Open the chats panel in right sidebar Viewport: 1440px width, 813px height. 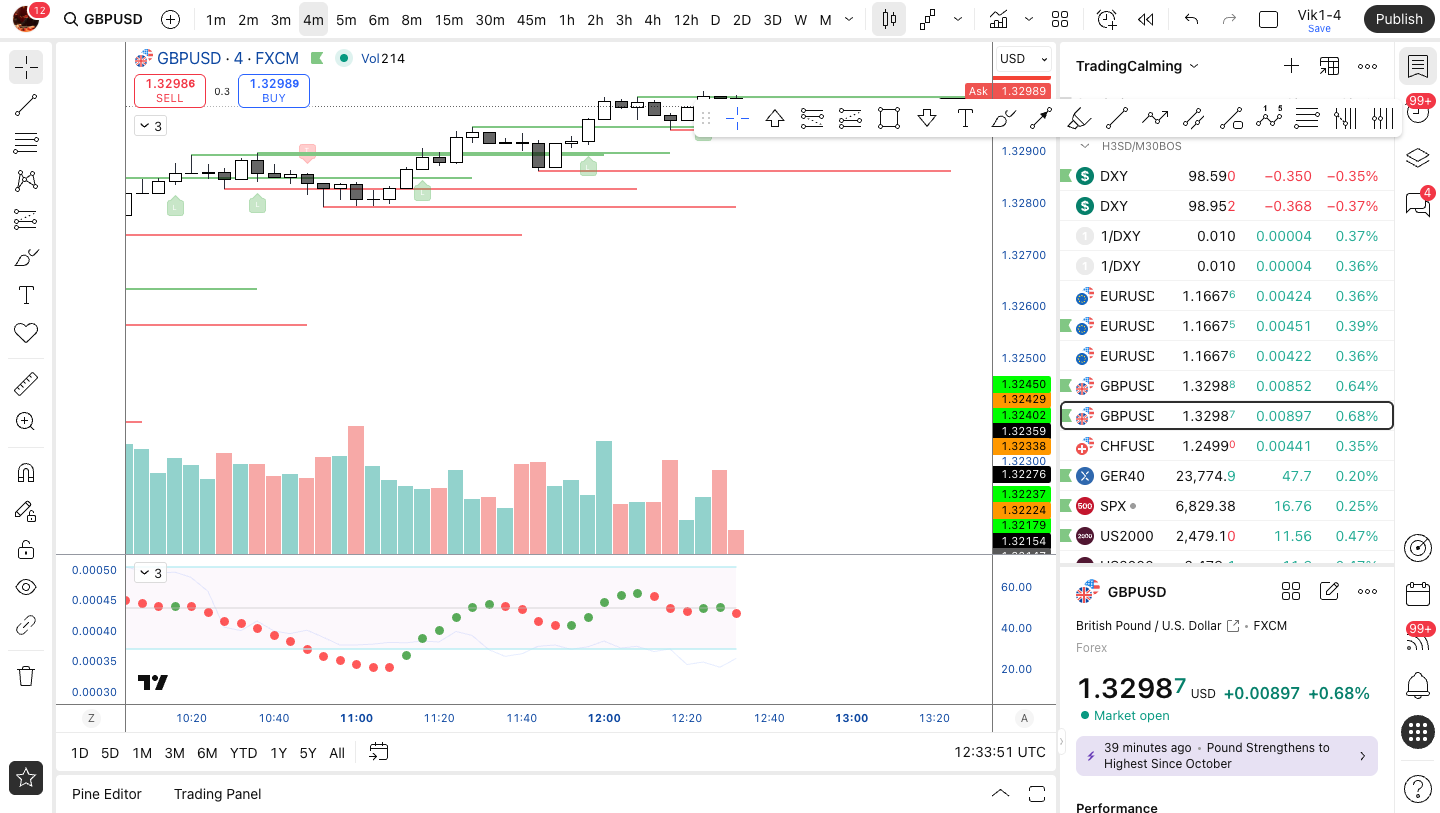[x=1417, y=203]
